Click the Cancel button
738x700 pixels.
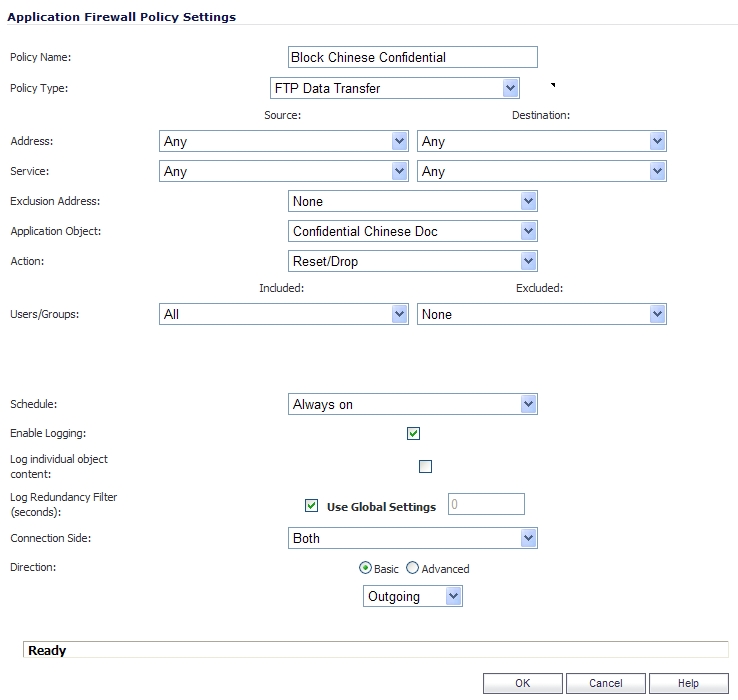[x=606, y=683]
